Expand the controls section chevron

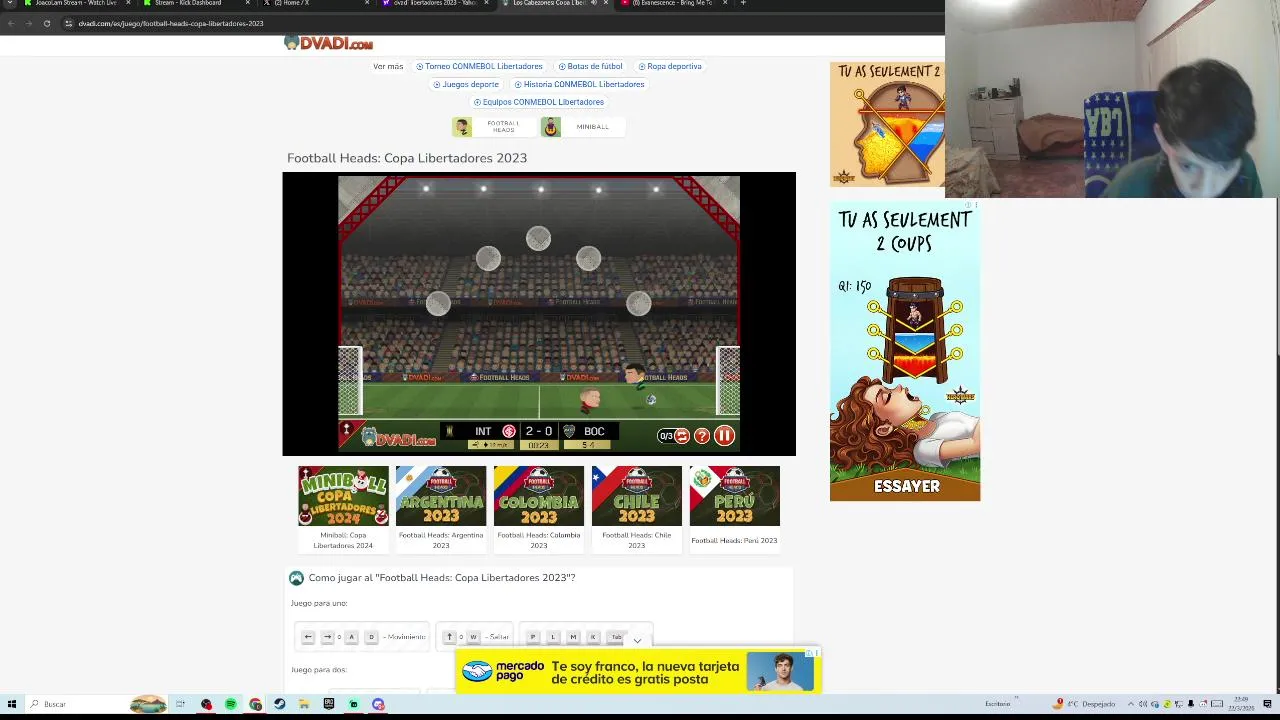tap(637, 641)
